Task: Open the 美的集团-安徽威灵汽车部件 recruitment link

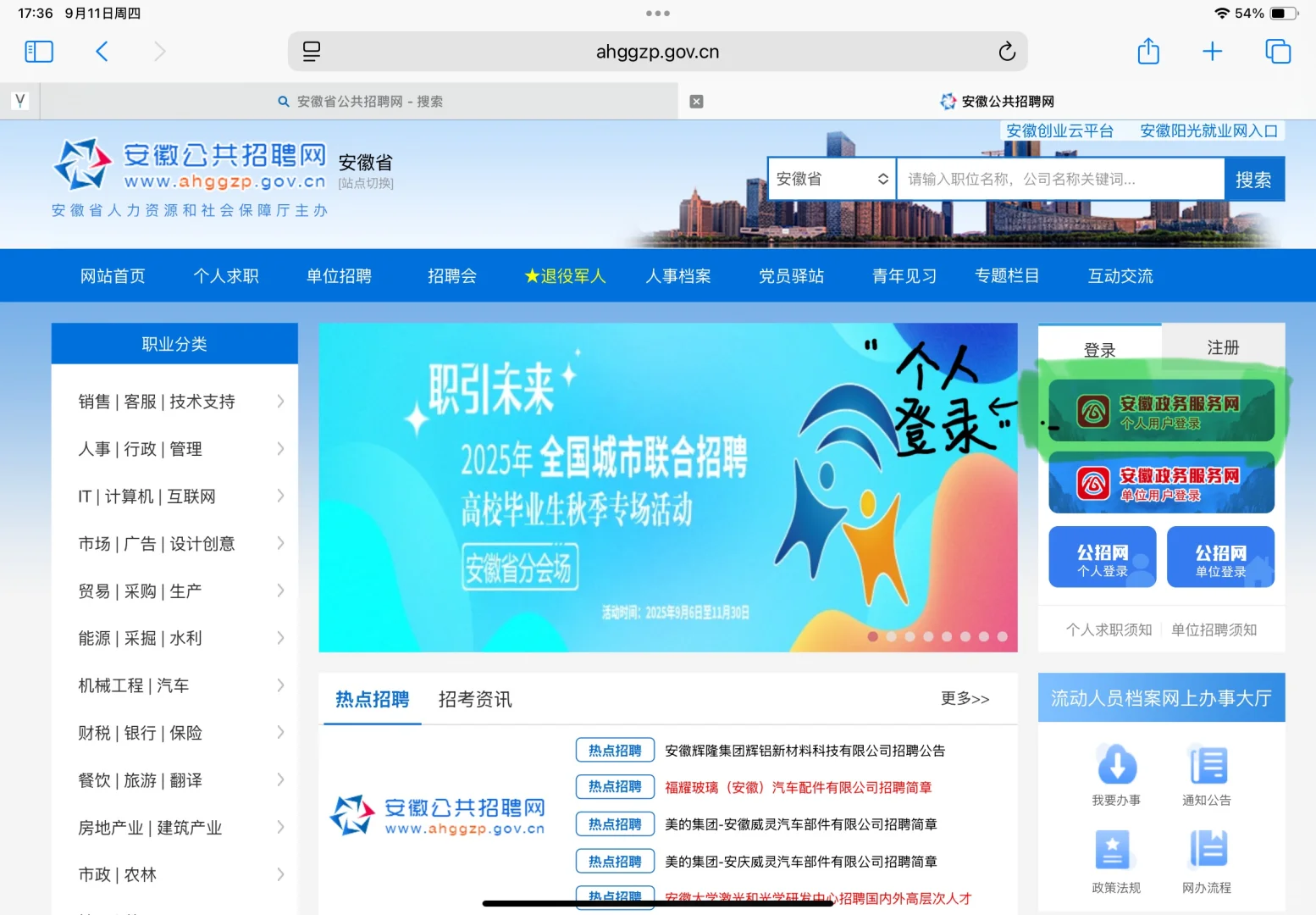Action: [800, 824]
